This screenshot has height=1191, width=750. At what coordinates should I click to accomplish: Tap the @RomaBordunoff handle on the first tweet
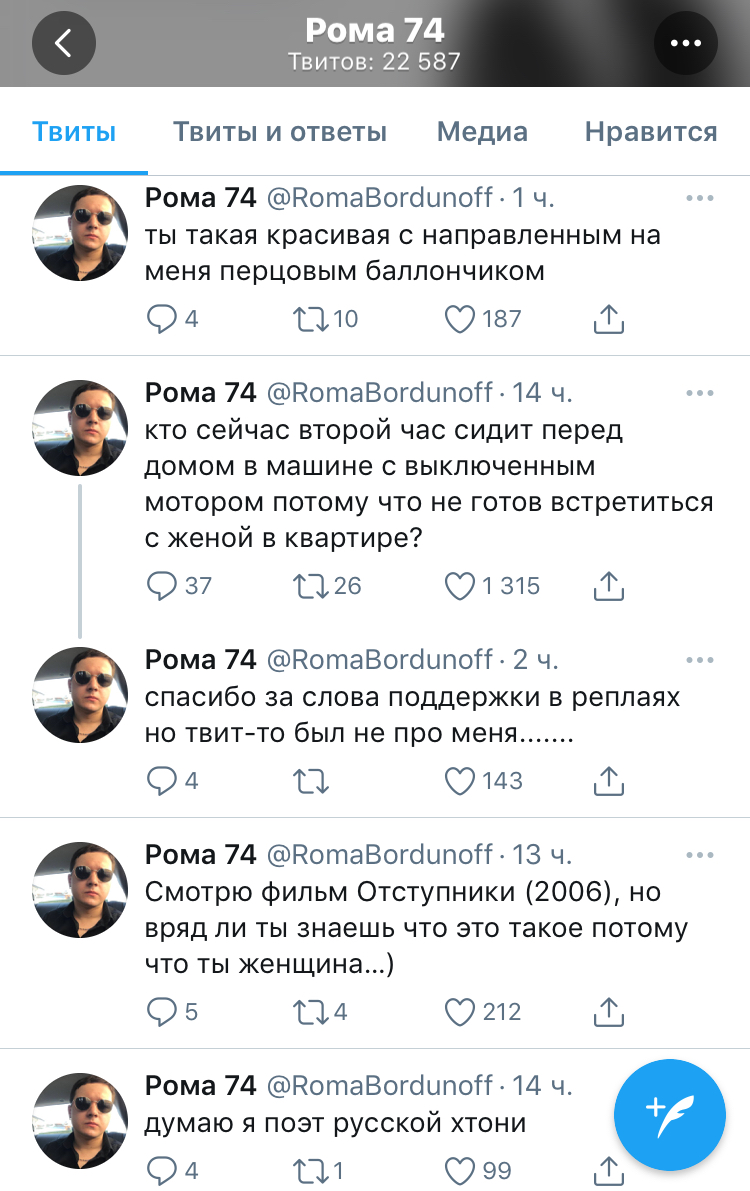click(378, 199)
